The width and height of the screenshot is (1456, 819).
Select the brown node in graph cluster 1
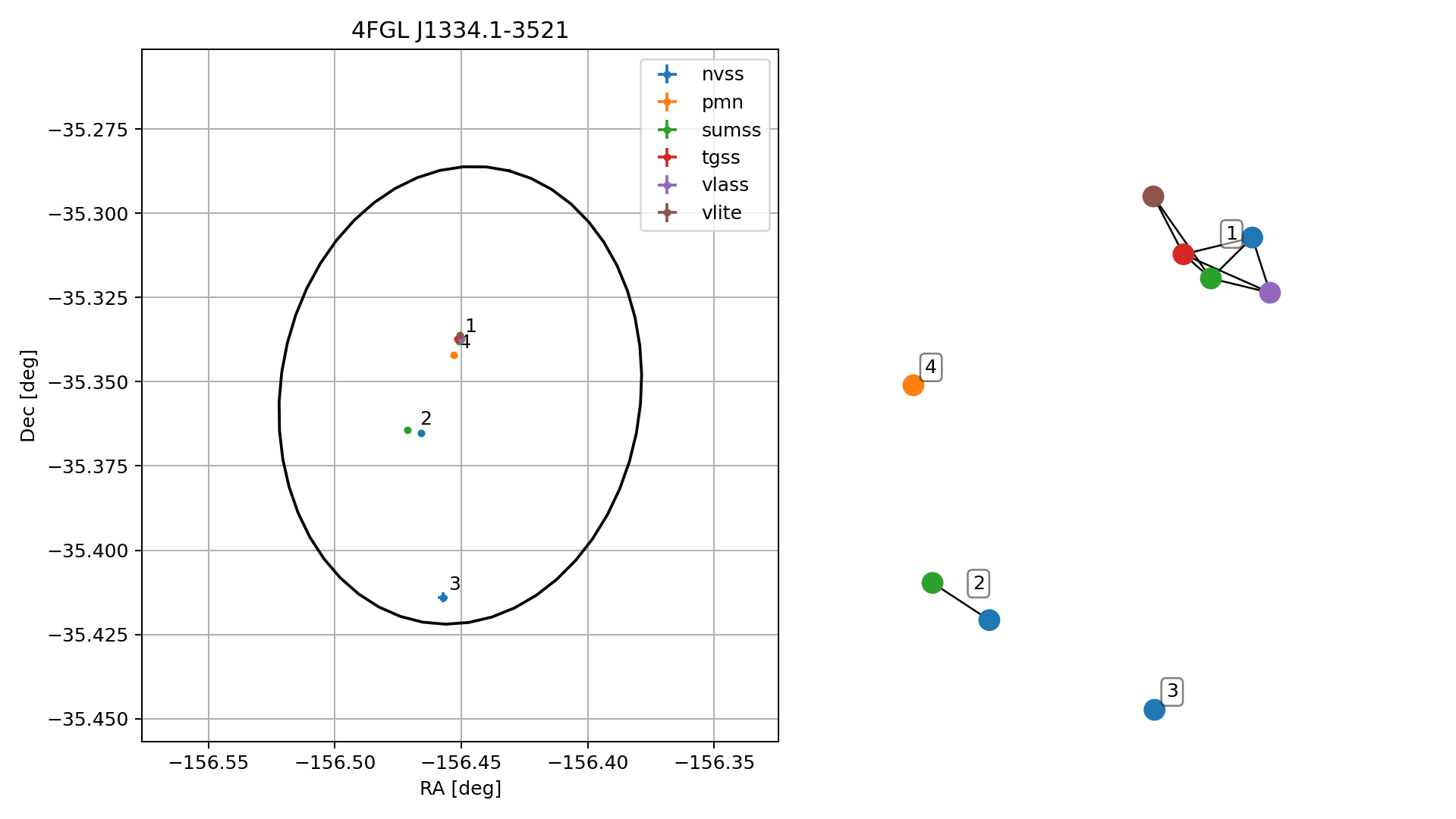point(1153,197)
